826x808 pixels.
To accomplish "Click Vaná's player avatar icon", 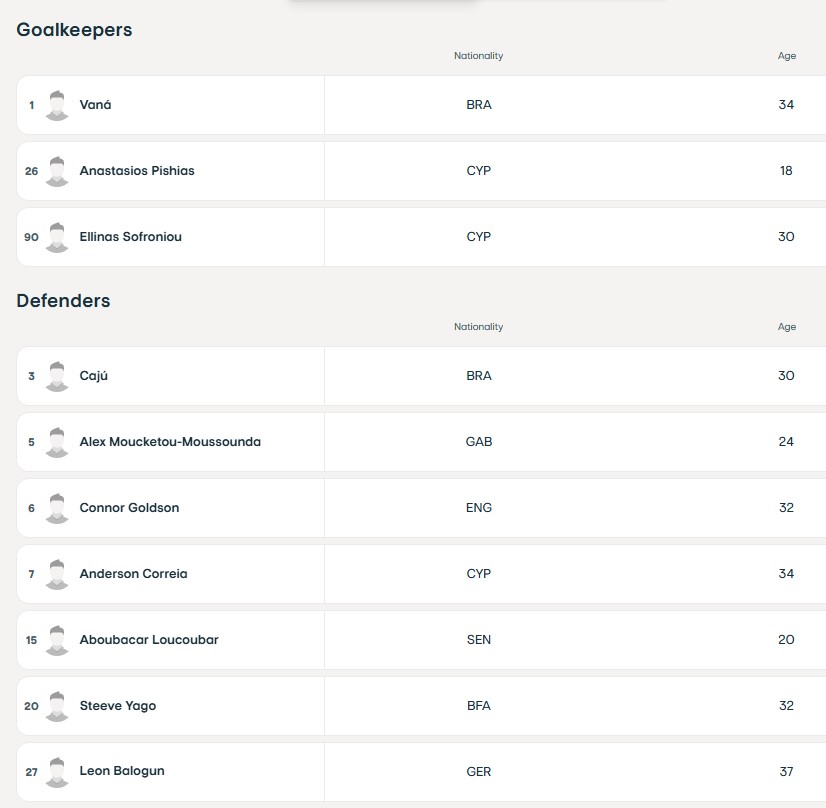I will (57, 105).
